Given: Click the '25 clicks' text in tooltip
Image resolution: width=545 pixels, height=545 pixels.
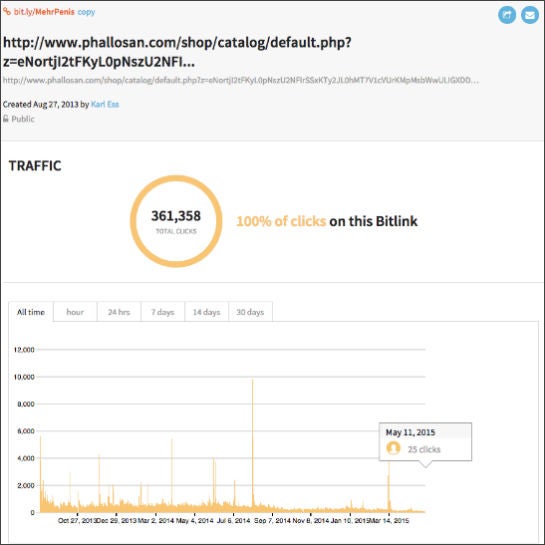Looking at the screenshot, I should (x=424, y=449).
